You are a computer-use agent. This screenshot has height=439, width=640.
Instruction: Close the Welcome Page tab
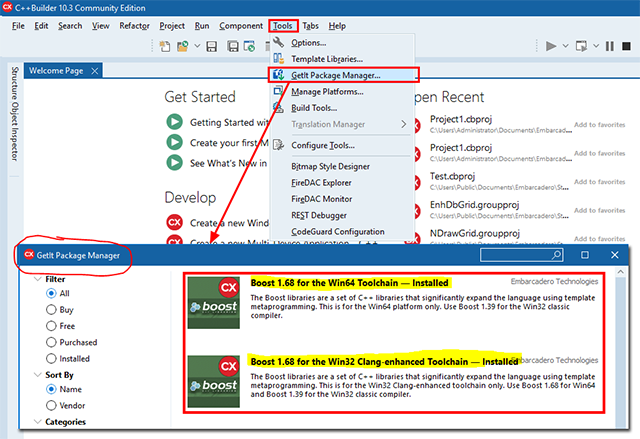pyautogui.click(x=95, y=71)
